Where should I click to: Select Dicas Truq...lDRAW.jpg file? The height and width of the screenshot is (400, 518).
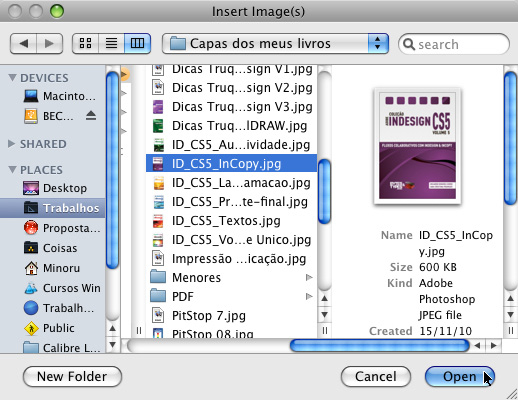232,126
